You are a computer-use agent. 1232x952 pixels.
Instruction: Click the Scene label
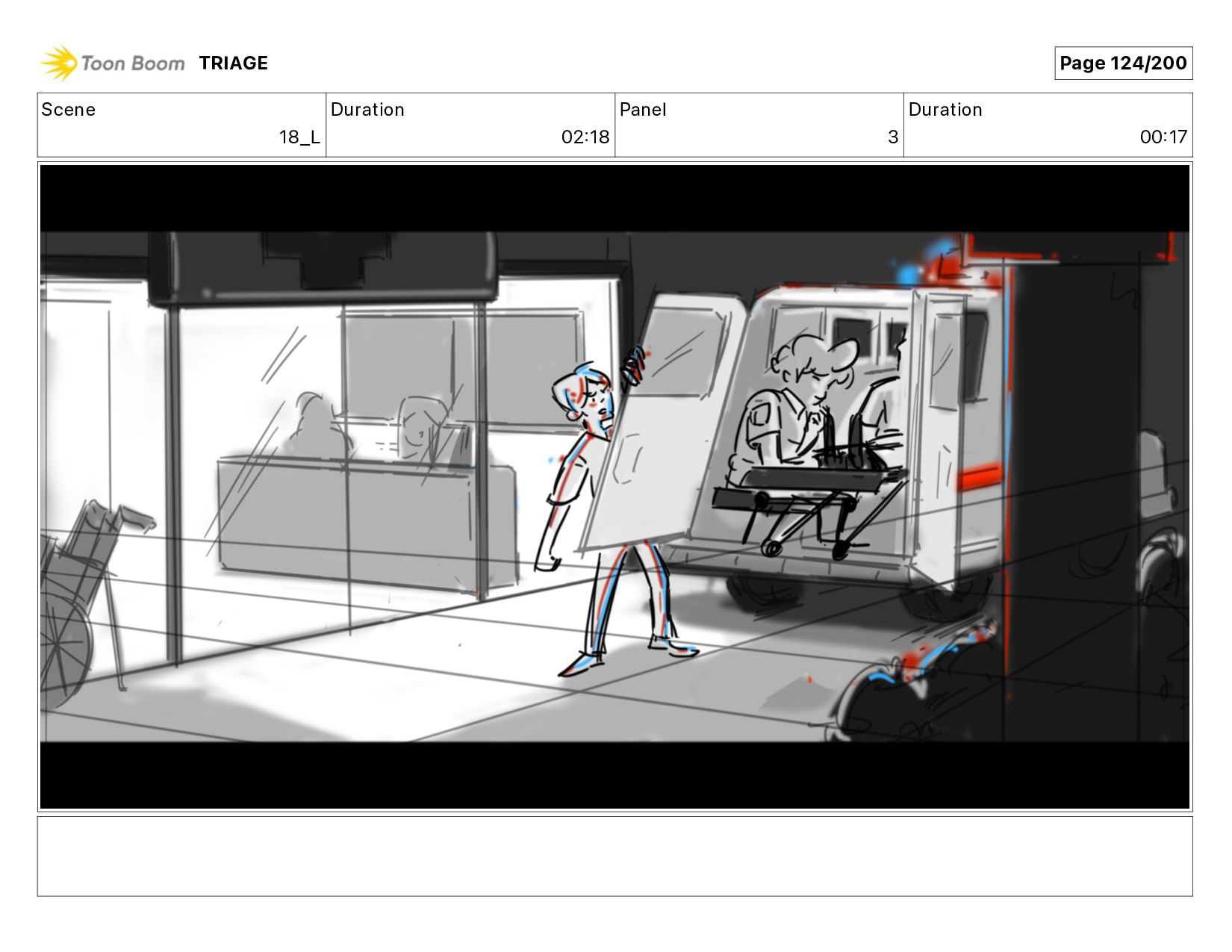pyautogui.click(x=69, y=110)
